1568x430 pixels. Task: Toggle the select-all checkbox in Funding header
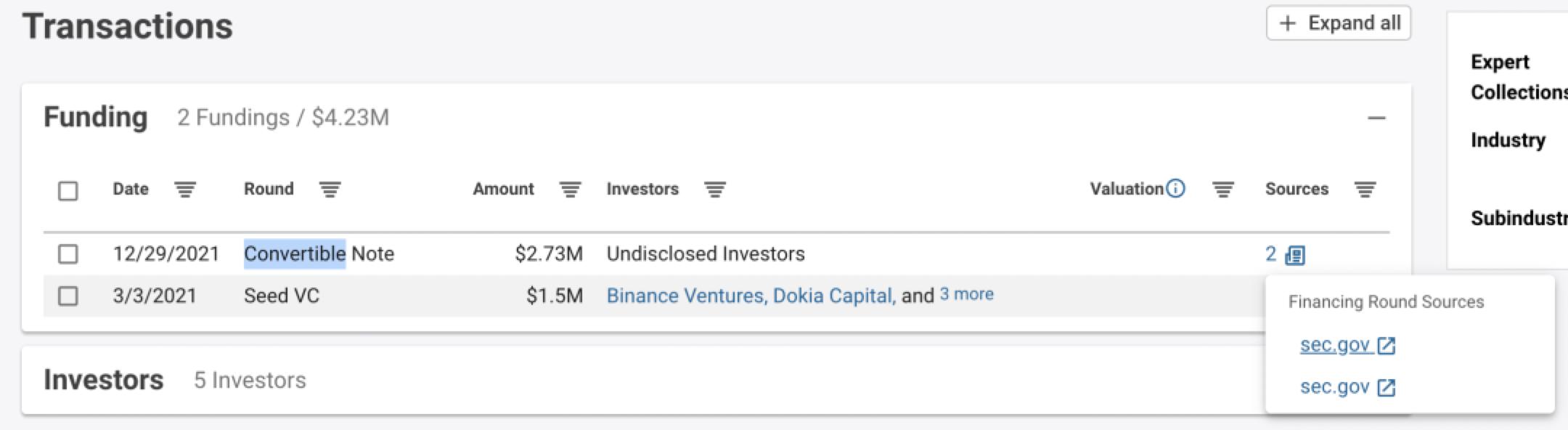coord(68,190)
